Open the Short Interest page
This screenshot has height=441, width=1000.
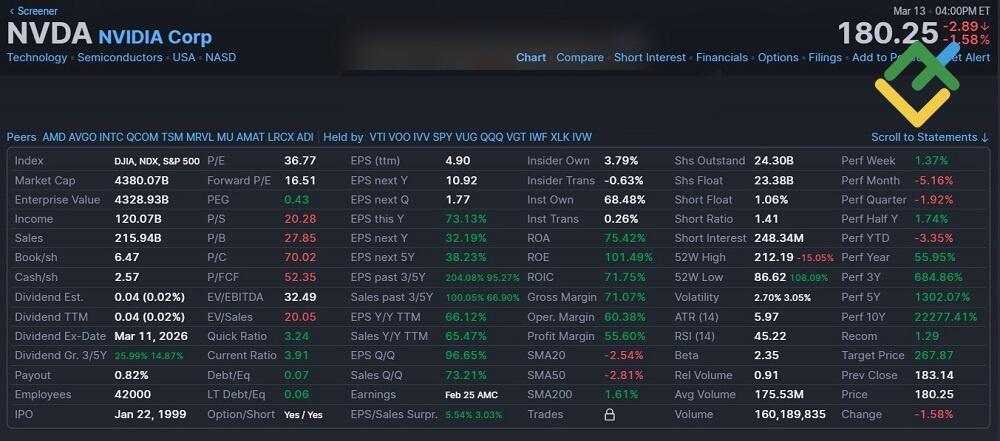[x=650, y=57]
